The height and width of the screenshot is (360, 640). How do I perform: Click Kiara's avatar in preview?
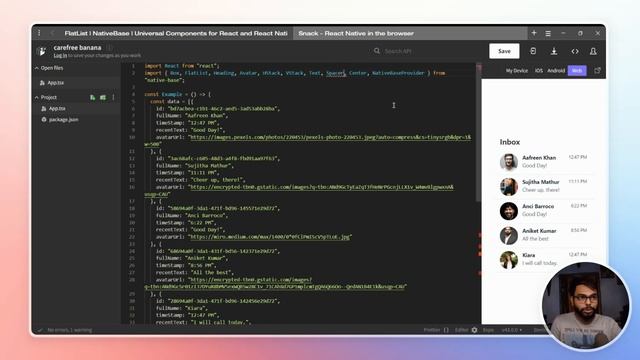[x=509, y=260]
